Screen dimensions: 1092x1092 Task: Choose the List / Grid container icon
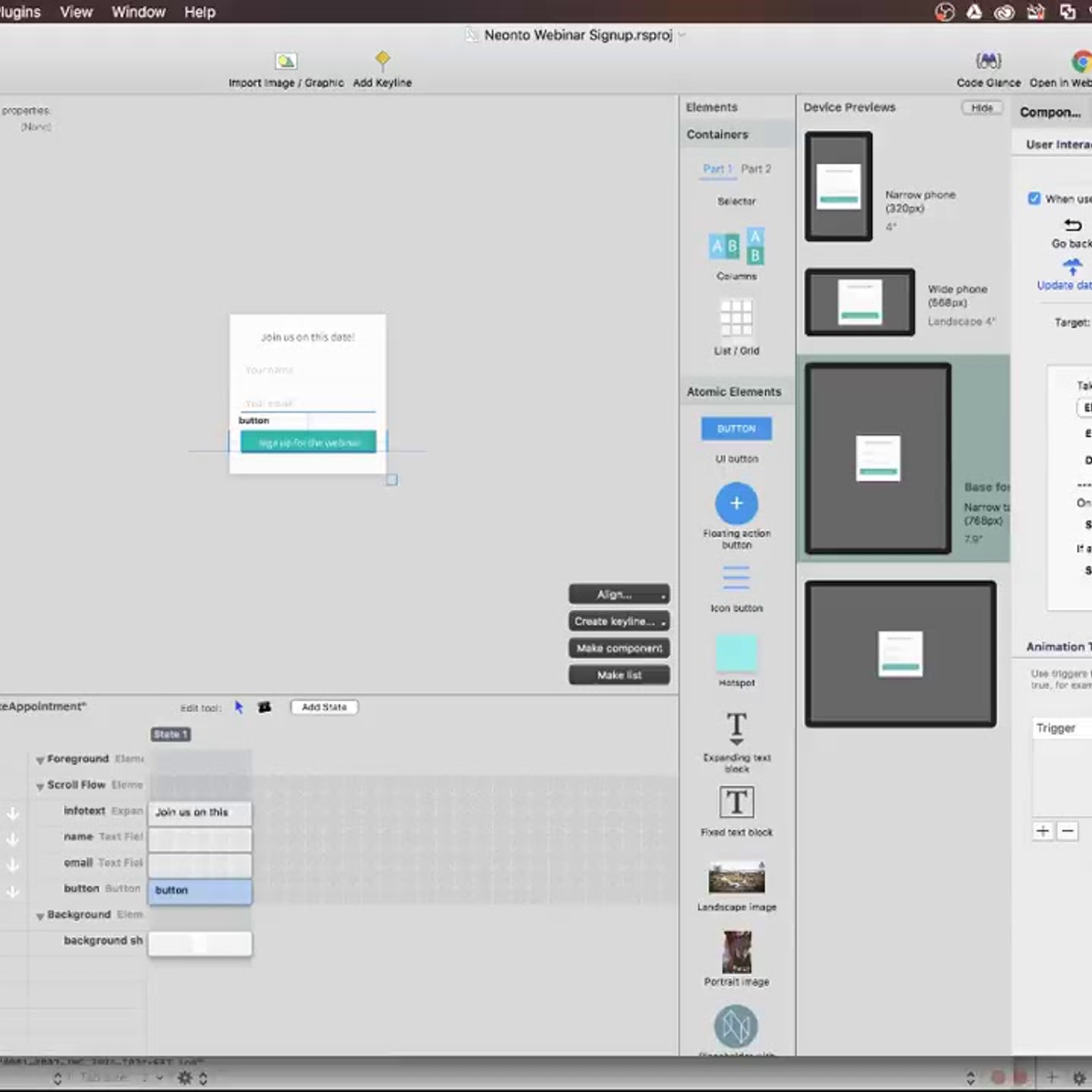click(x=736, y=318)
